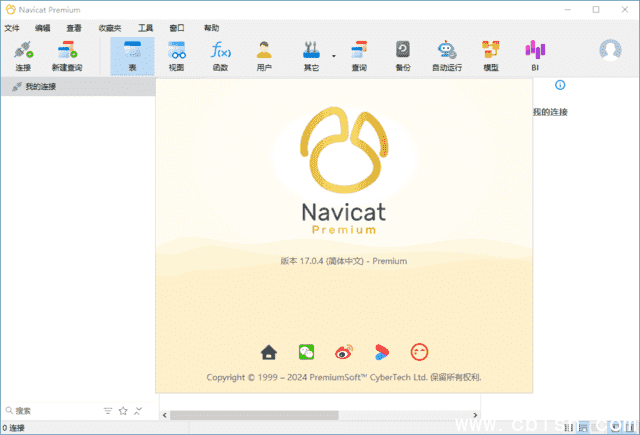Switch to list view in status bar

(x=569, y=428)
